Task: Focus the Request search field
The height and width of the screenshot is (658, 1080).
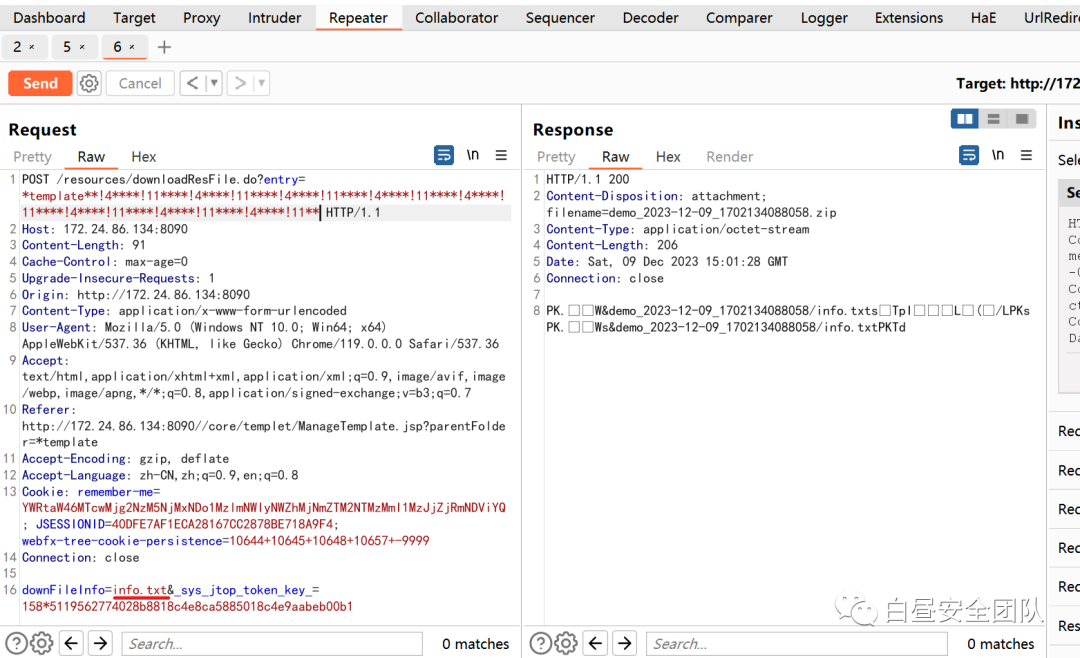Action: pos(272,644)
